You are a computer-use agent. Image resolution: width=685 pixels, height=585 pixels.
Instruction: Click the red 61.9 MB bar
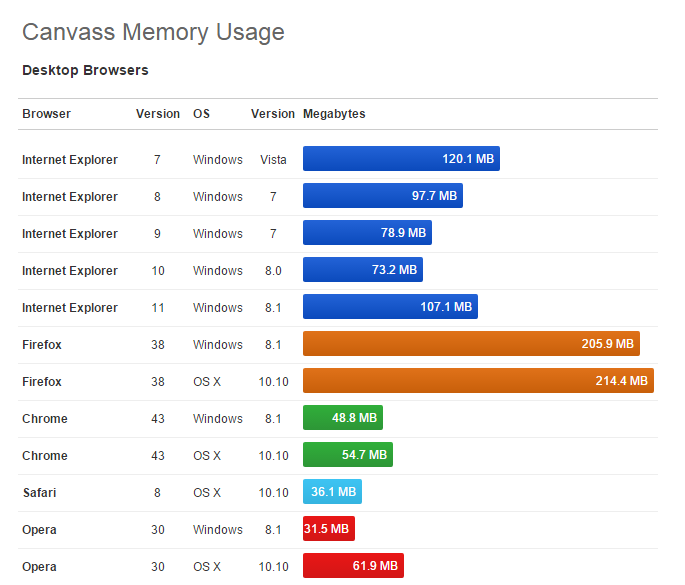click(x=353, y=566)
